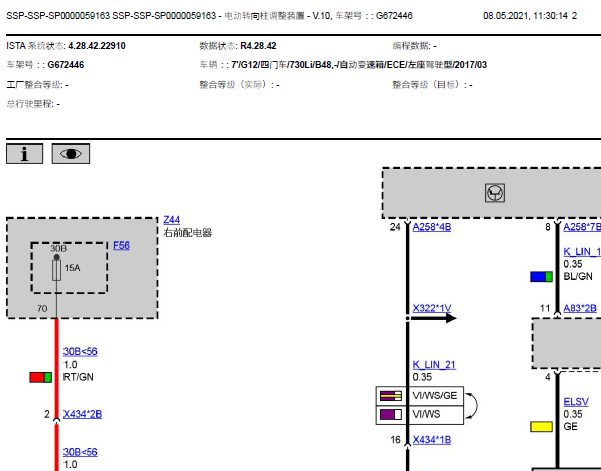The height and width of the screenshot is (471, 601).
Task: Click the color swap curved arrow icon
Action: pyautogui.click(x=472, y=405)
